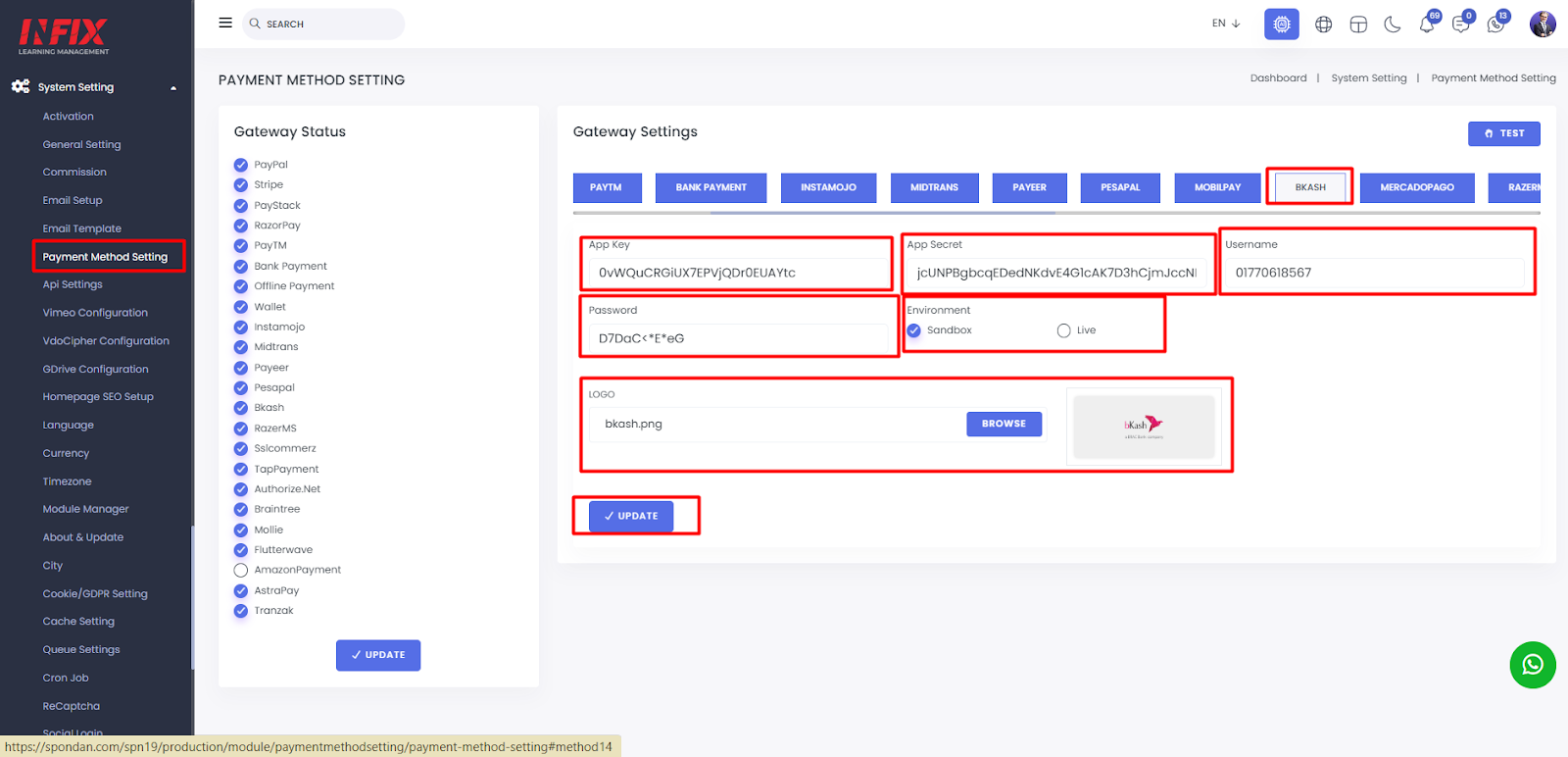Toggle the Wallet checkbox
1568x757 pixels.
tap(241, 307)
